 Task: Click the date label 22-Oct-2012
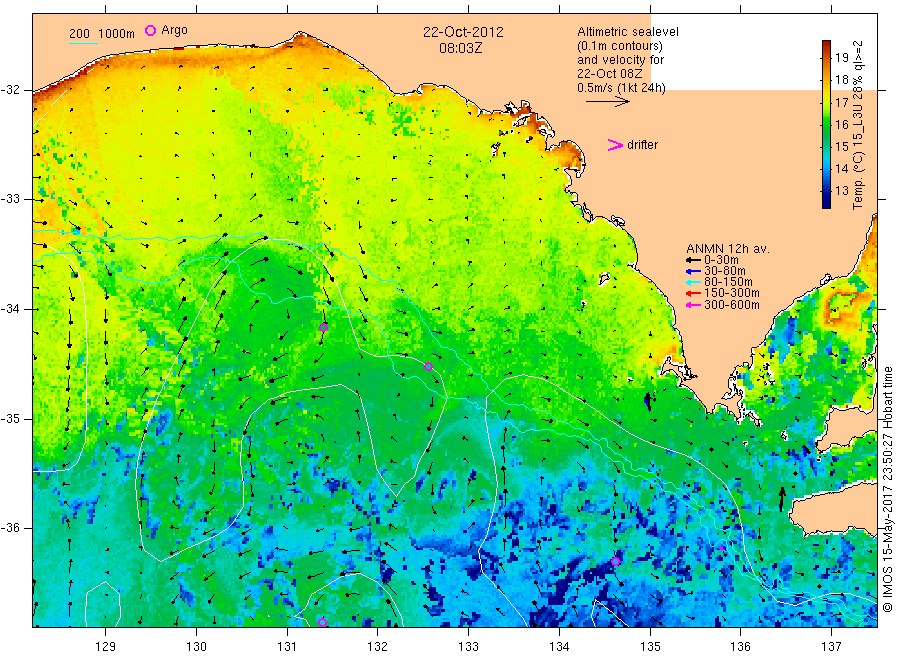coord(463,32)
